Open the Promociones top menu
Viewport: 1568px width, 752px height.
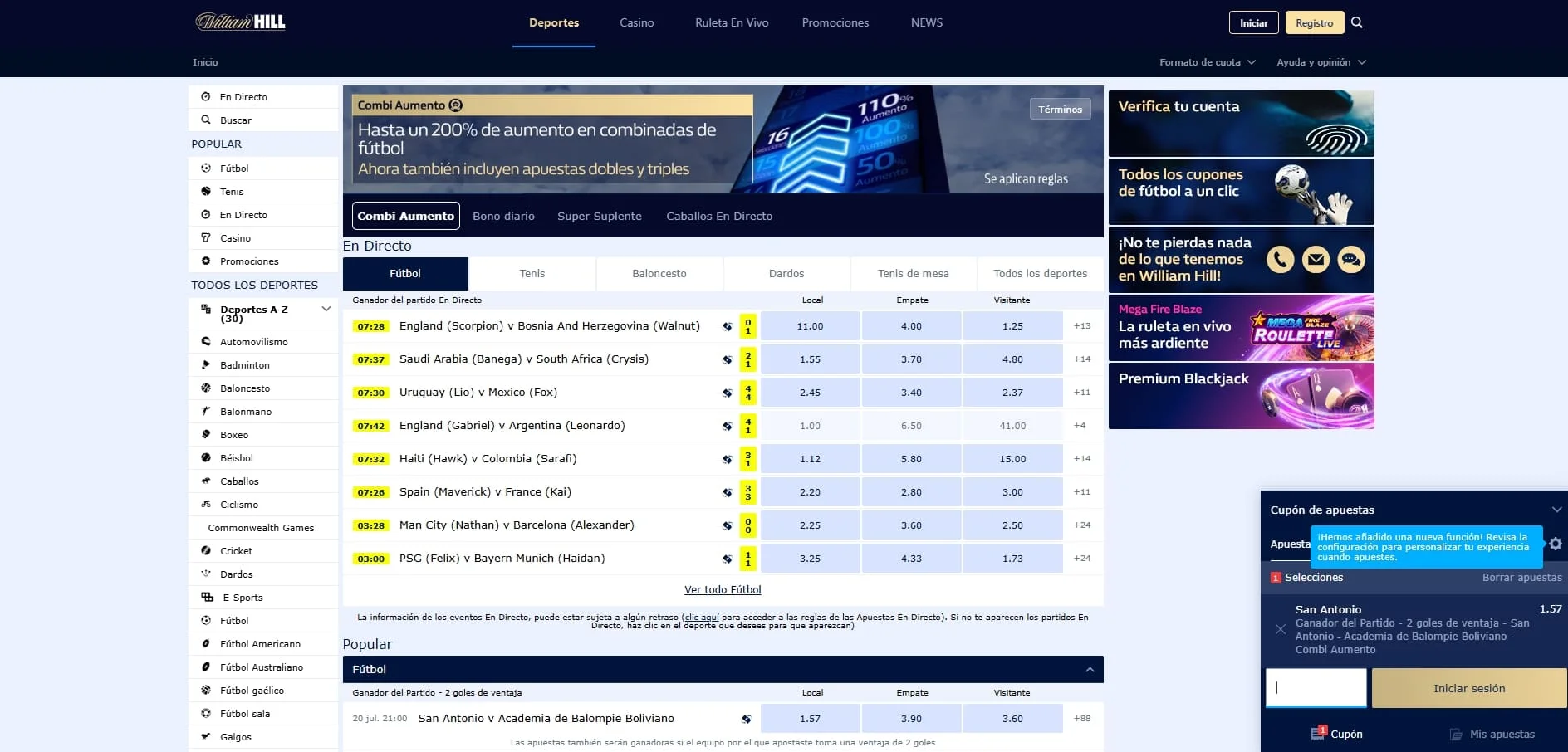pyautogui.click(x=835, y=23)
